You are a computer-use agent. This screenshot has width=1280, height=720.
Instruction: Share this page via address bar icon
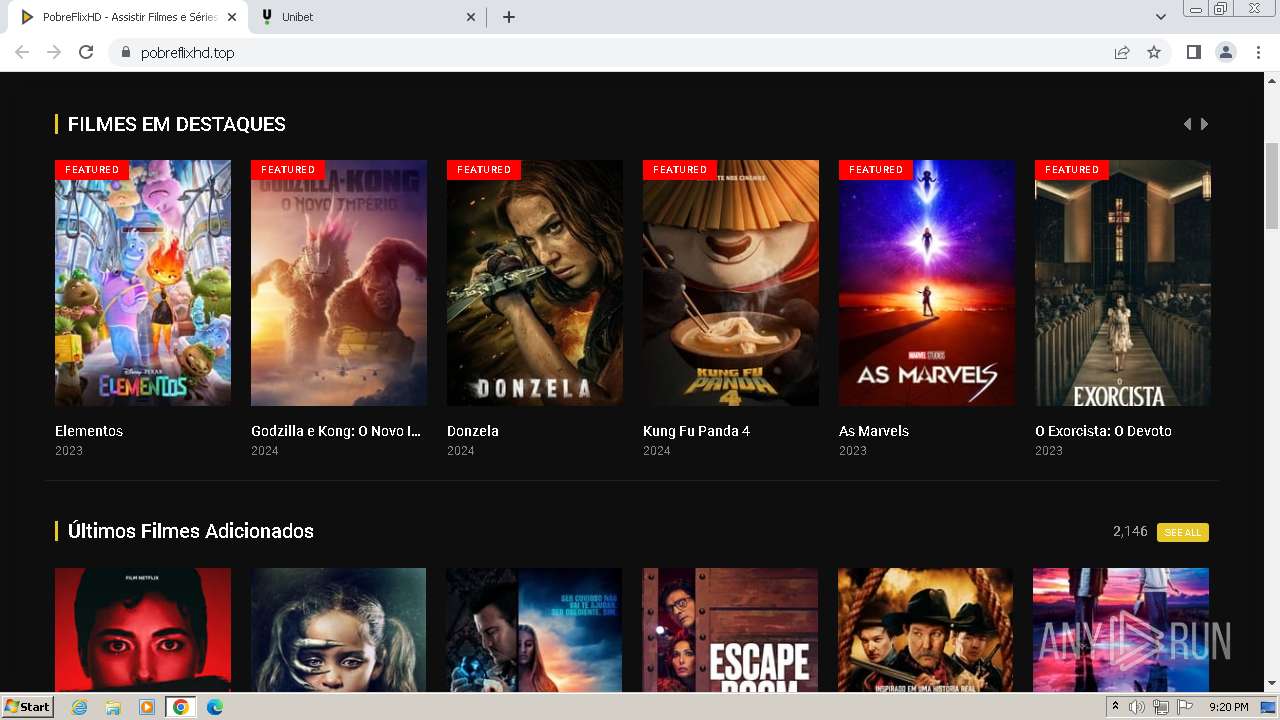(x=1122, y=52)
